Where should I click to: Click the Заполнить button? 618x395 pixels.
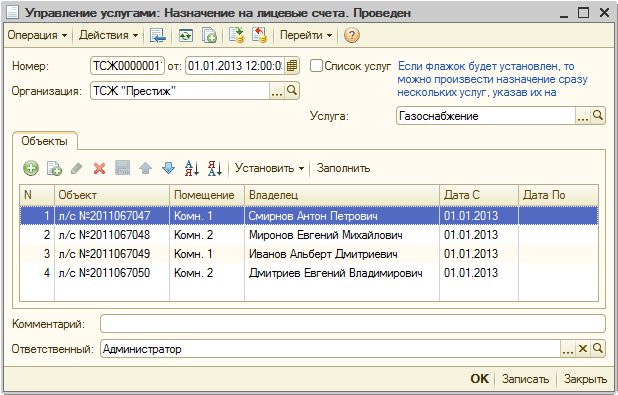pos(343,168)
